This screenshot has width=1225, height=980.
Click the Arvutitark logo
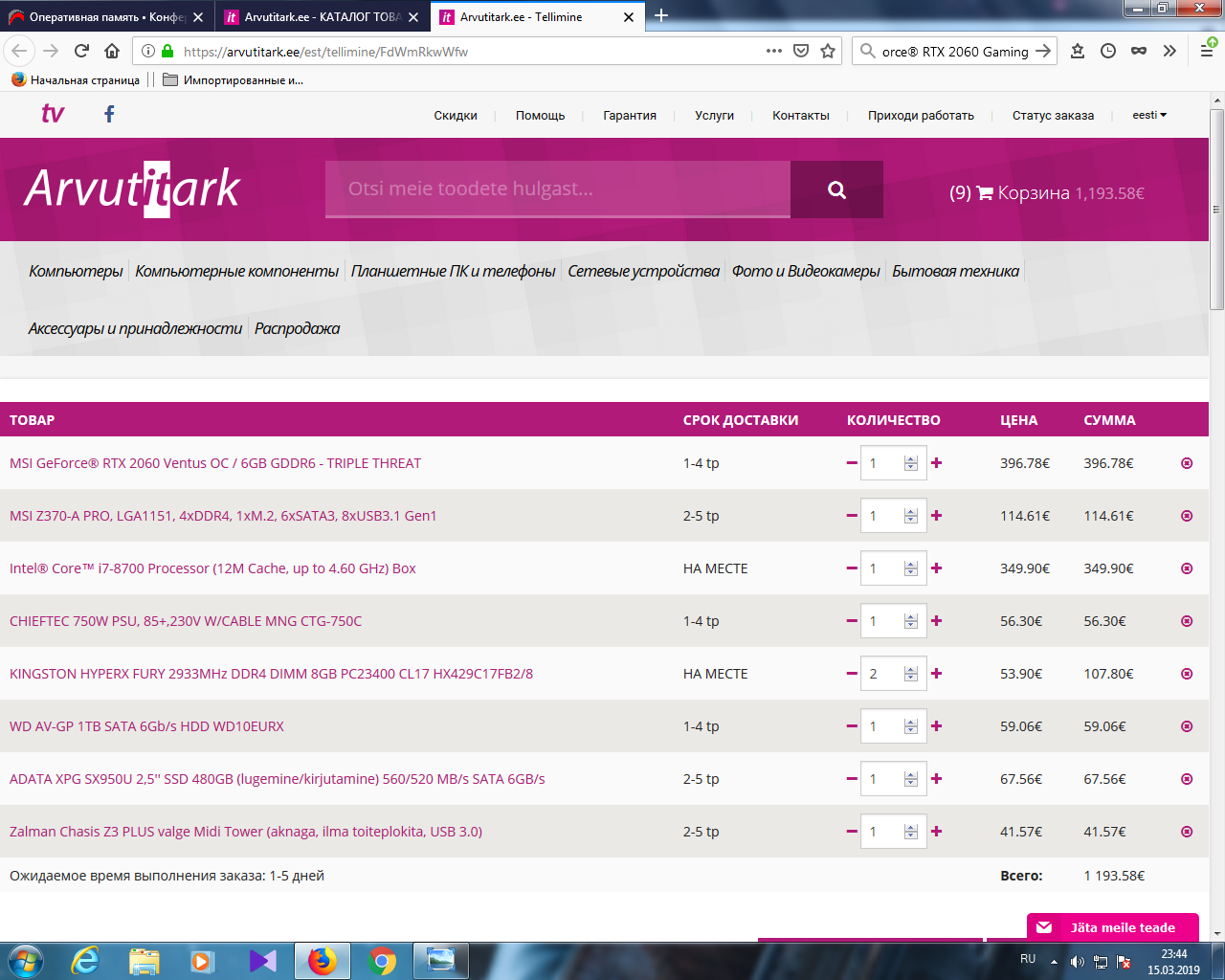tap(132, 189)
